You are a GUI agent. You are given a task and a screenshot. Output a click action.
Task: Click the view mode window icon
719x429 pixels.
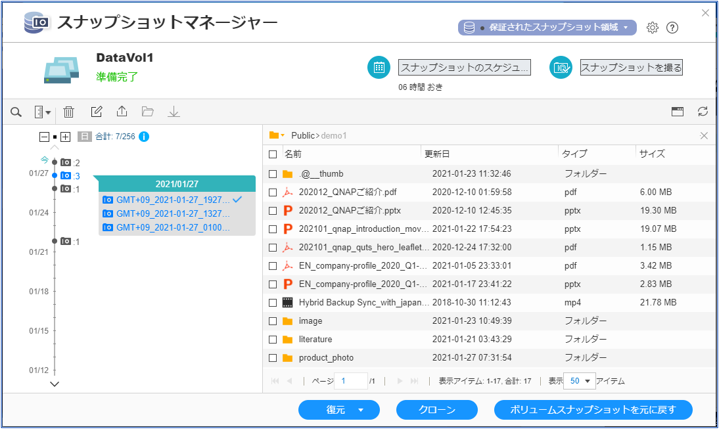click(x=677, y=113)
